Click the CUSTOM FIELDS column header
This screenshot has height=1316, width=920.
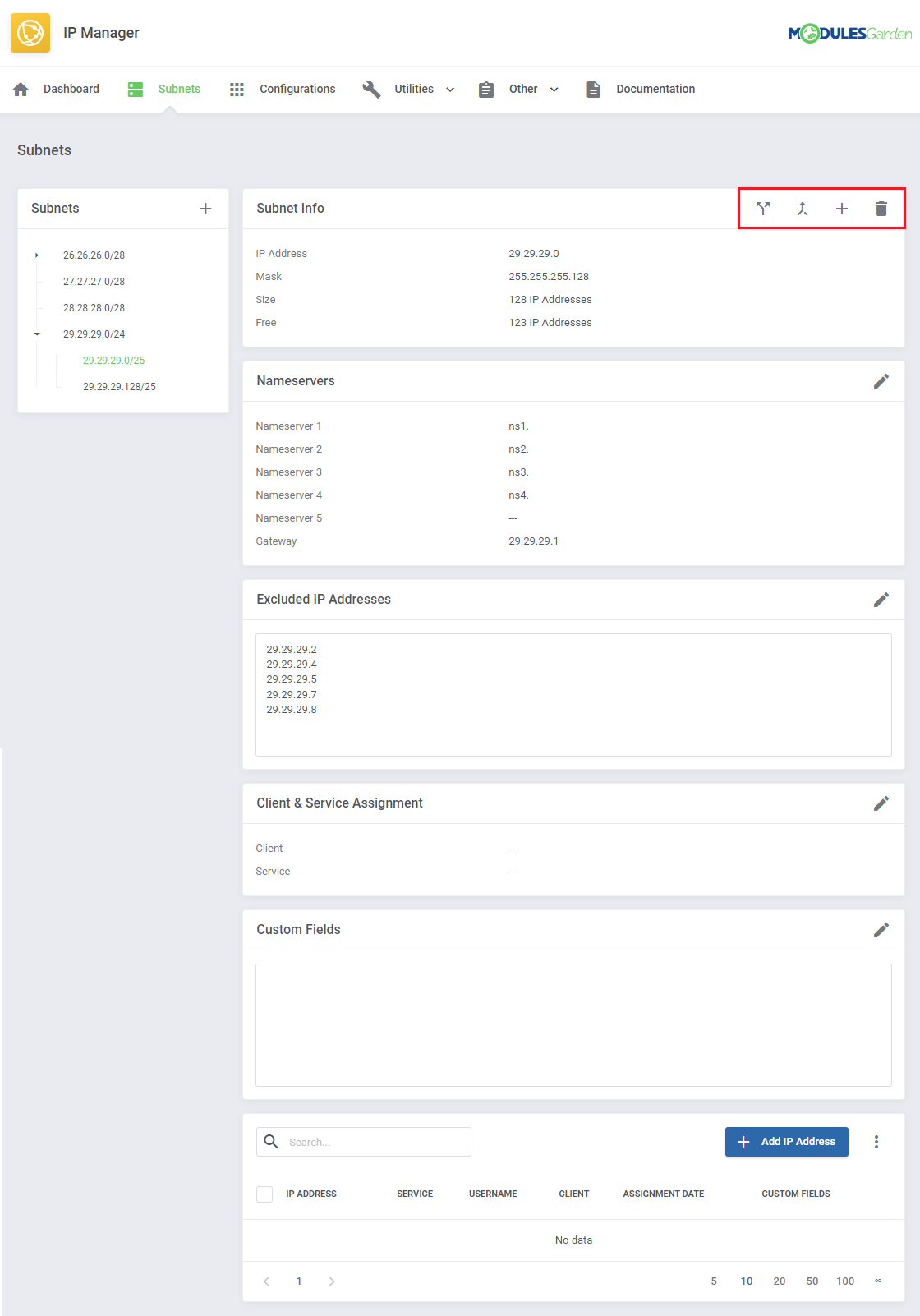(x=796, y=1194)
